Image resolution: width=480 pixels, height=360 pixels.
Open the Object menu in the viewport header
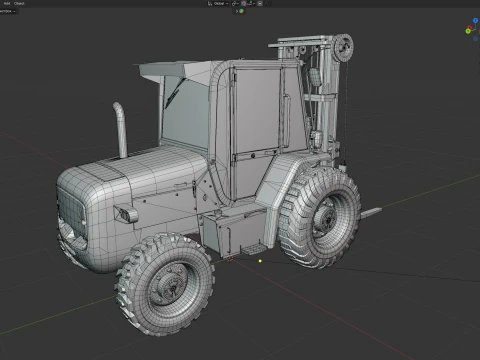tap(19, 3)
